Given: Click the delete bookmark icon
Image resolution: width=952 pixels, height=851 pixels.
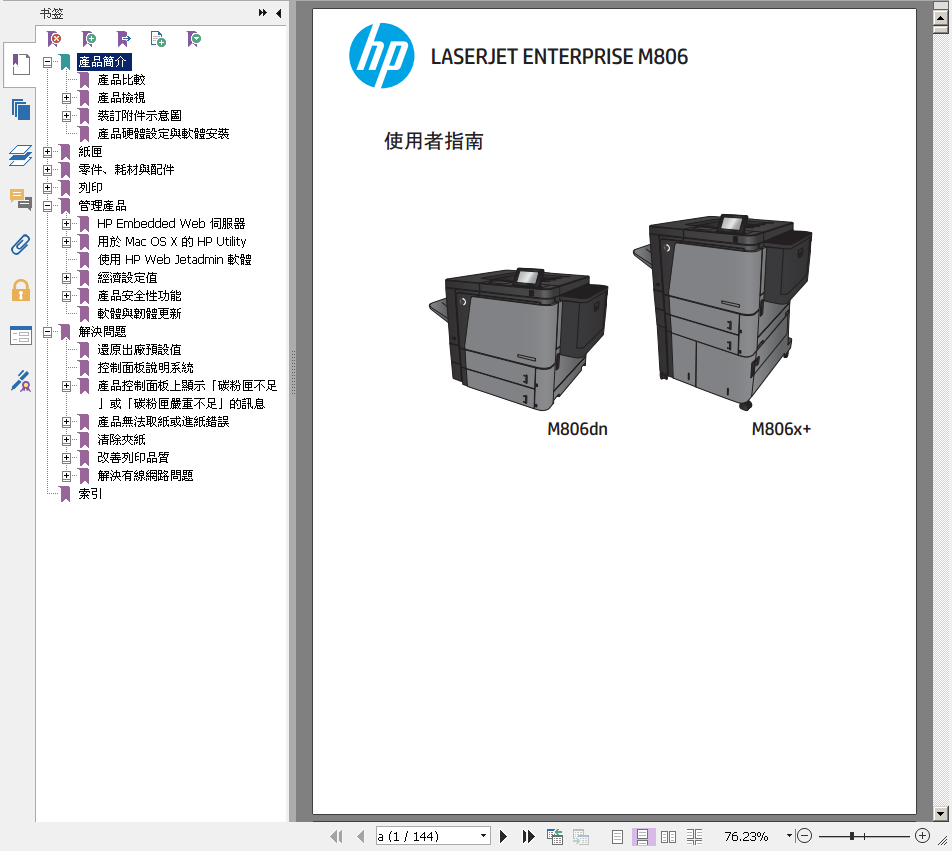Looking at the screenshot, I should tap(55, 39).
